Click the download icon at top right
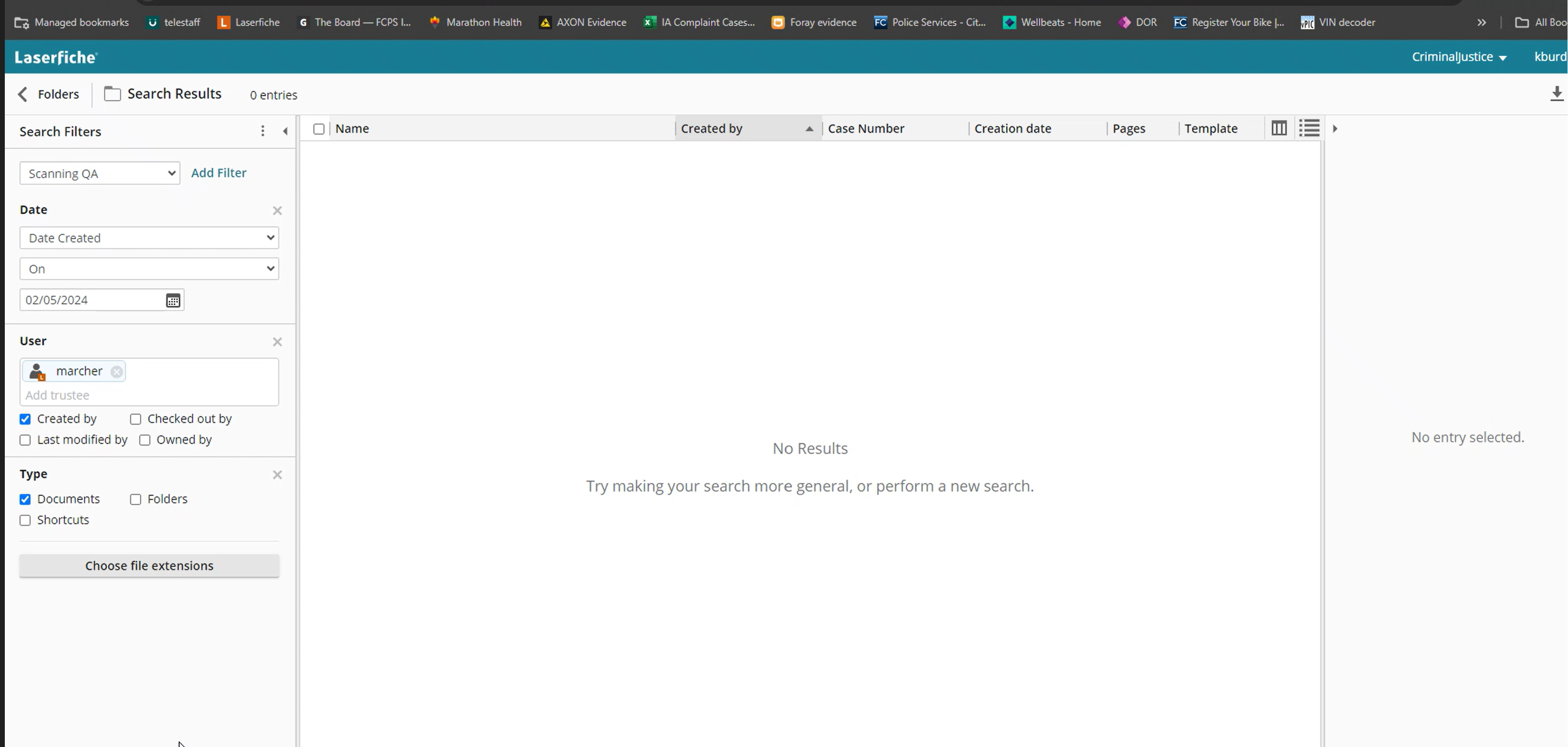The width and height of the screenshot is (1568, 747). pos(1556,94)
